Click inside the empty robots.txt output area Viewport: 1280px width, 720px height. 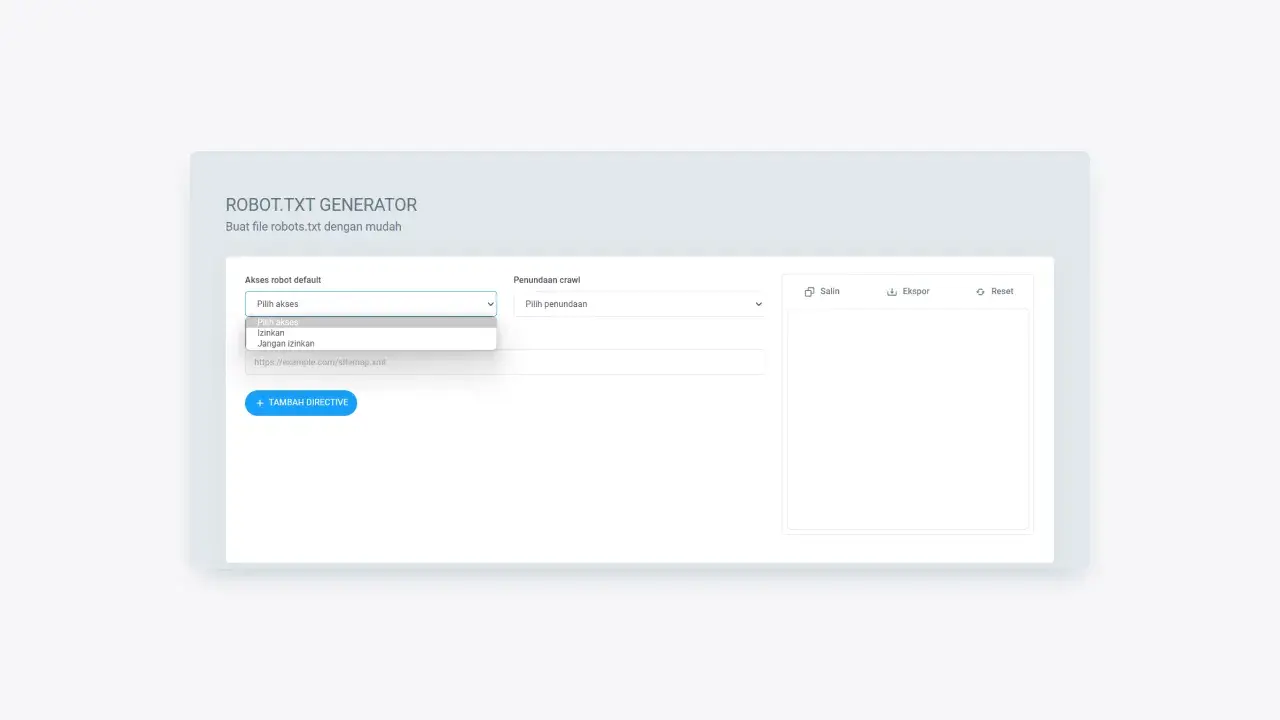(x=907, y=420)
